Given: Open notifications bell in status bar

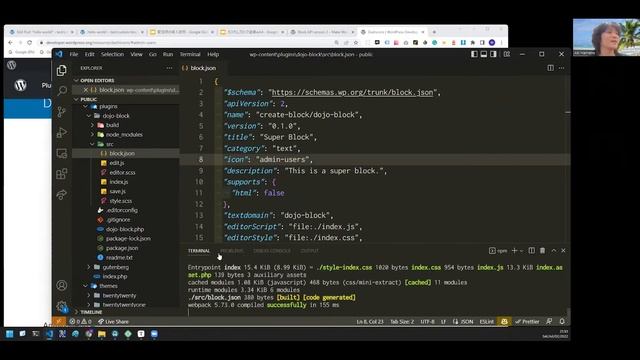Looking at the screenshot, I should (562, 322).
